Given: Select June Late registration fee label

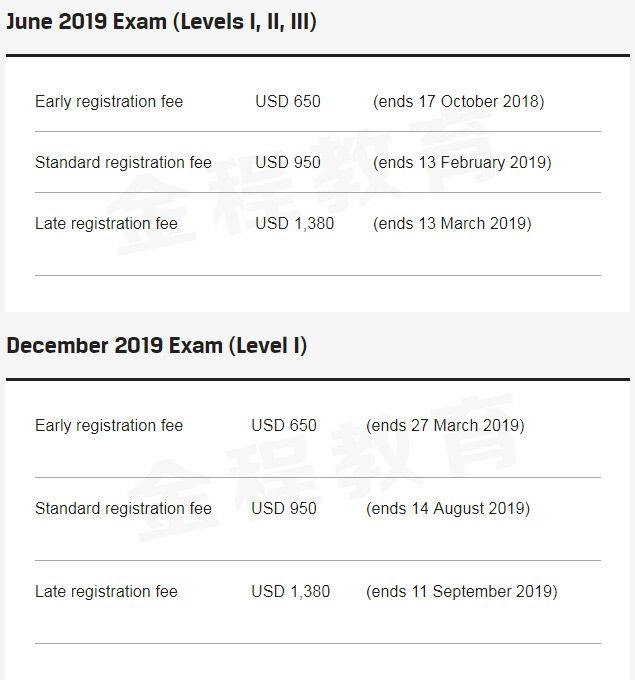Looking at the screenshot, I should pyautogui.click(x=106, y=223).
